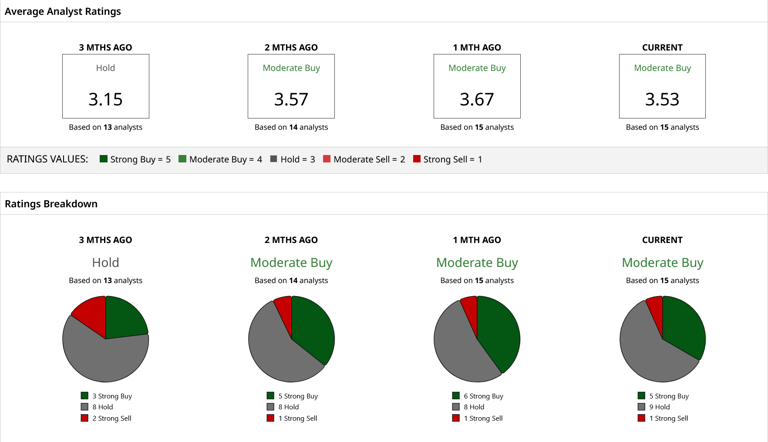Screen dimensions: 768x442
Task: Click the '6 Strong Buy' legend text
Action: pyautogui.click(x=483, y=396)
